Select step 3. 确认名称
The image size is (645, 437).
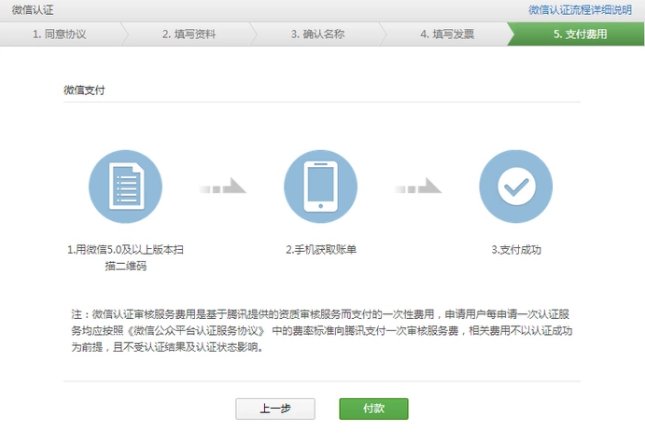(318, 34)
